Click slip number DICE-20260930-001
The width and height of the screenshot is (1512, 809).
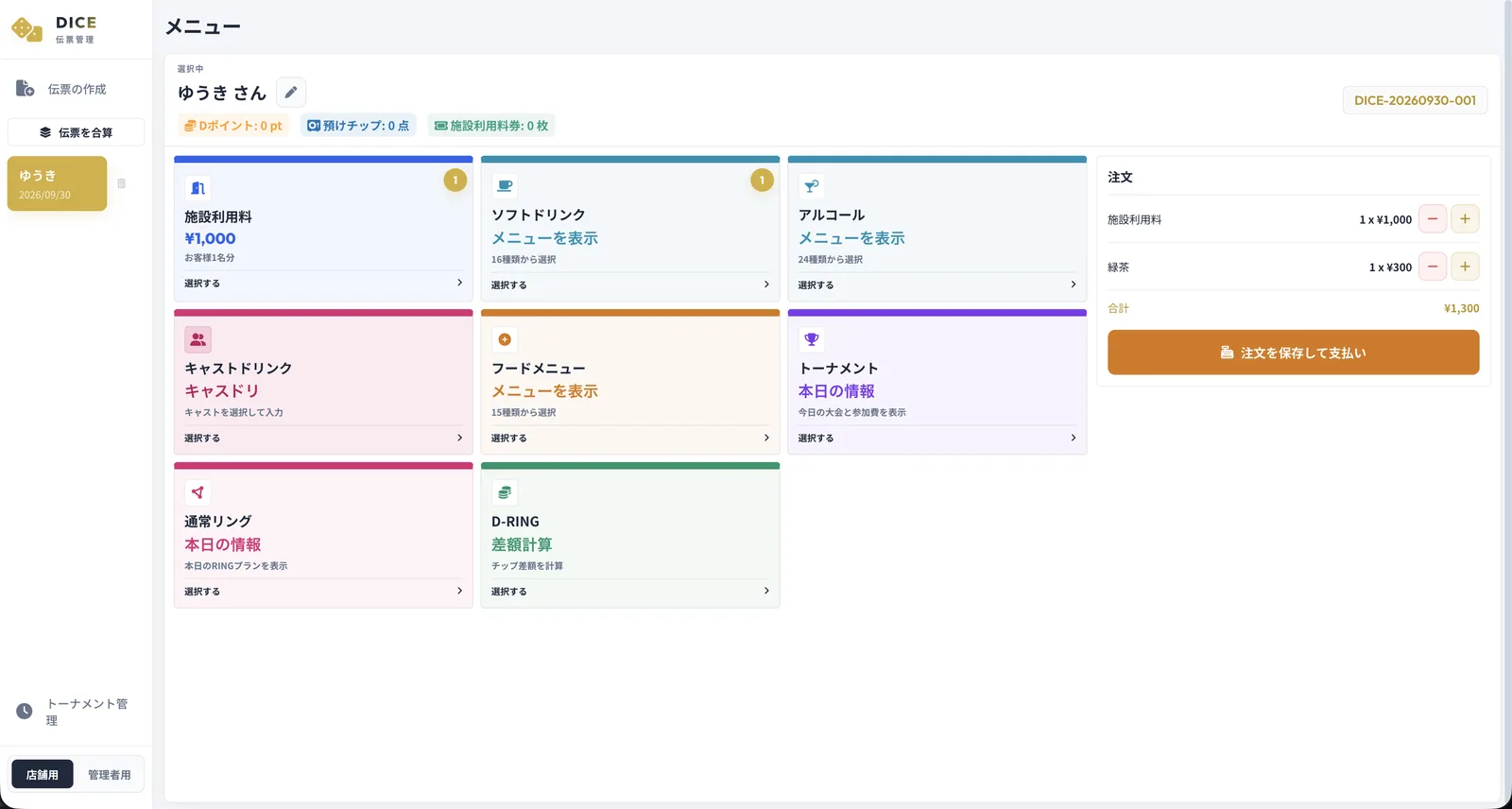coord(1415,100)
